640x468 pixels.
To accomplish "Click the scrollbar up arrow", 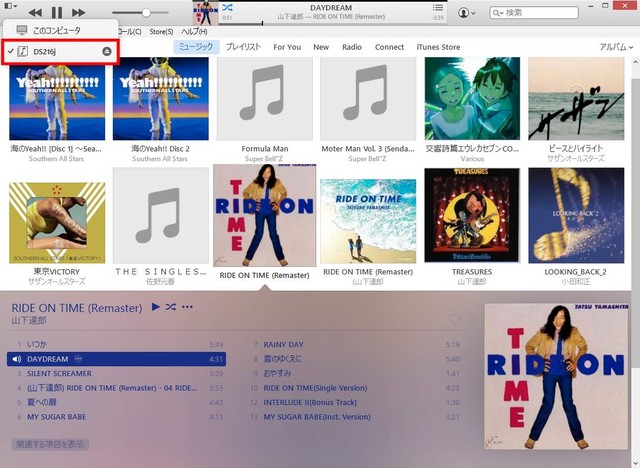I will [636, 62].
